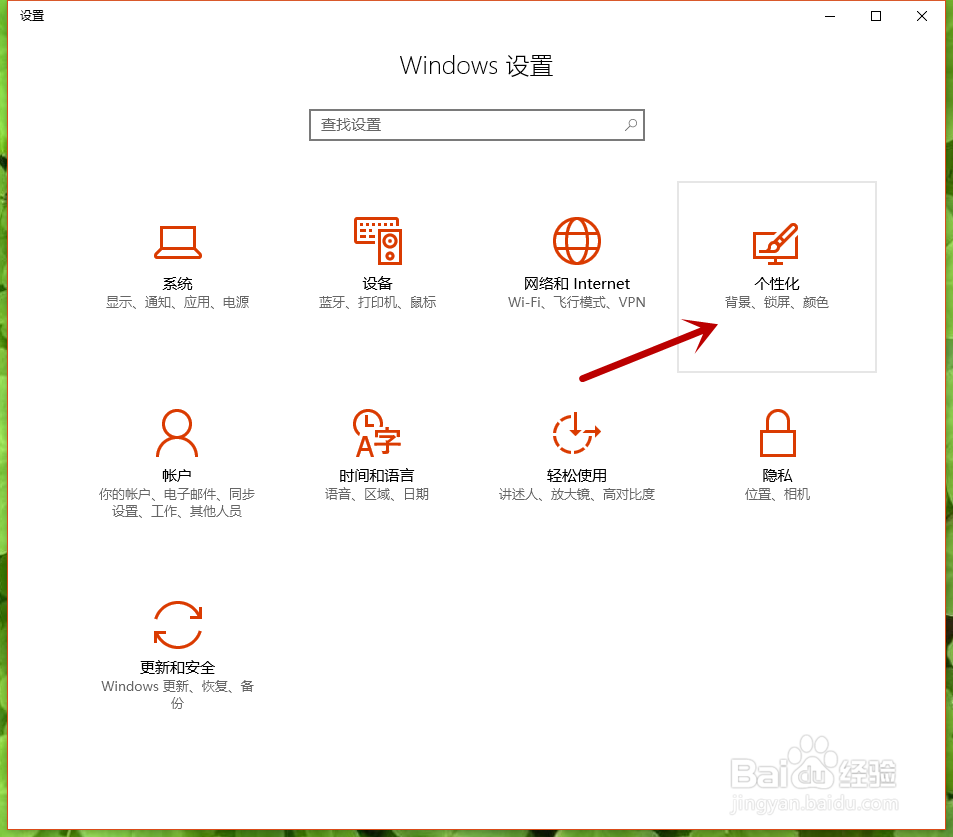Click the Windows 更新、恢复、备份 subtitle link
The width and height of the screenshot is (953, 837).
[178, 687]
